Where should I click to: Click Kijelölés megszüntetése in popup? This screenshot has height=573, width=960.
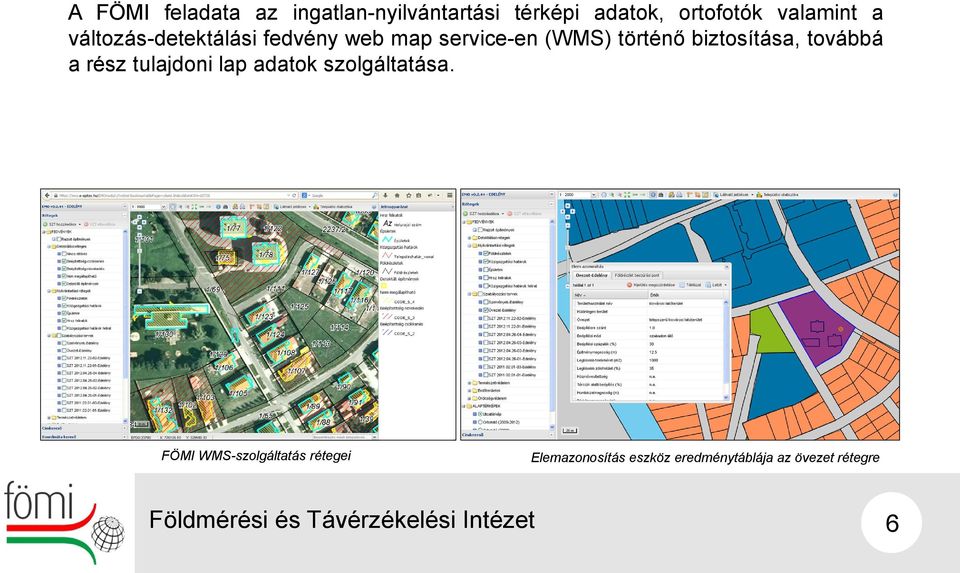point(651,285)
